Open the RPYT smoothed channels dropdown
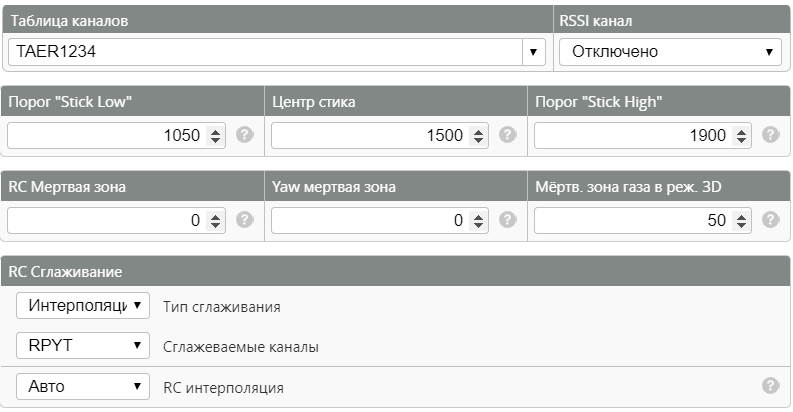Screen dimensions: 793x412 point(83,346)
